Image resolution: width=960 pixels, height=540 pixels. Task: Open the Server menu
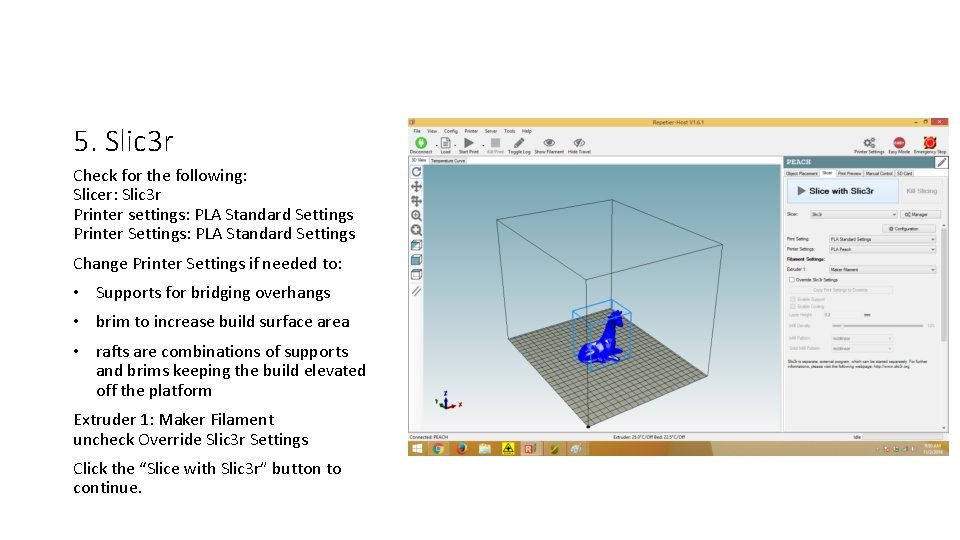click(491, 131)
